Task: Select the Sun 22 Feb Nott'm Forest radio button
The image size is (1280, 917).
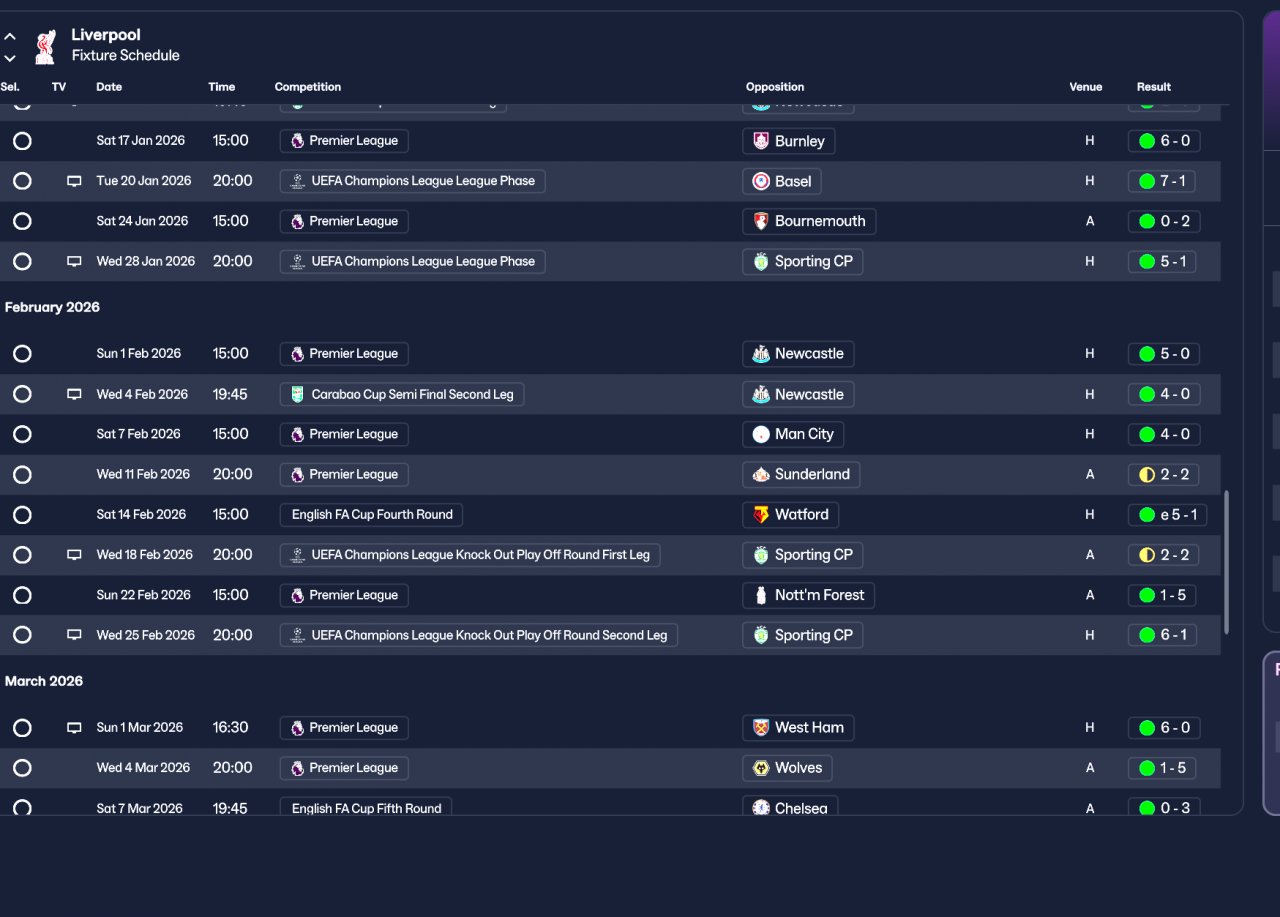Action: tap(22, 595)
